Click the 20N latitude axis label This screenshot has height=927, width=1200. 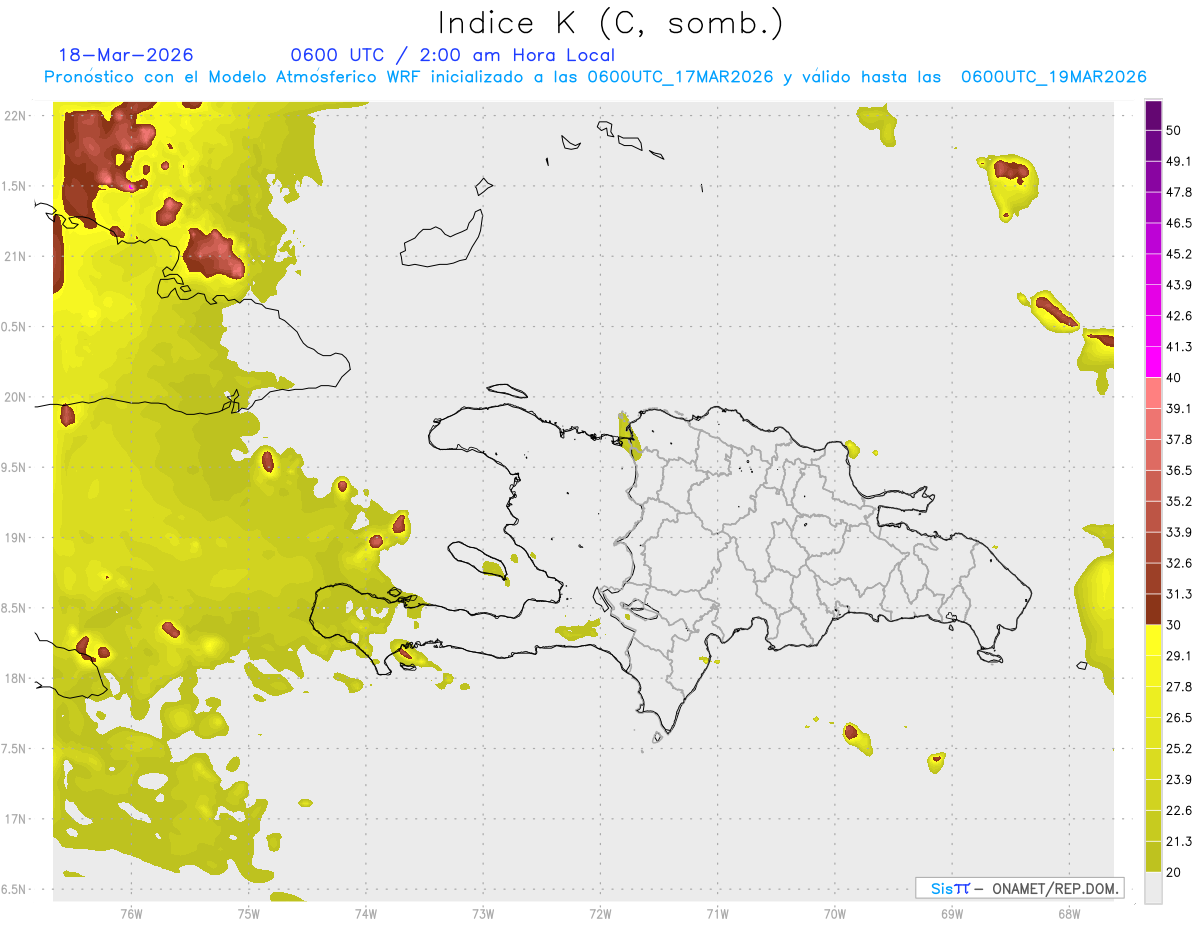16,397
